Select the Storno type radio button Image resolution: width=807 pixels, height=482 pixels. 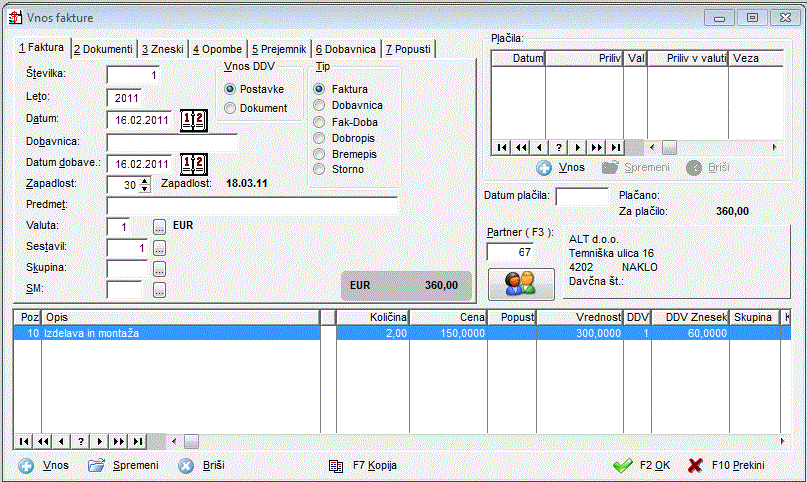[x=319, y=169]
